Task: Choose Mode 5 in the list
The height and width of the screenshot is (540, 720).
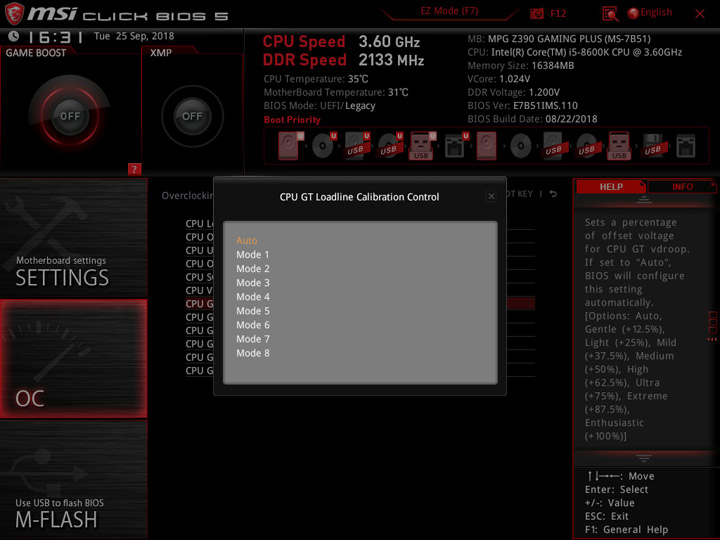Action: coord(253,311)
